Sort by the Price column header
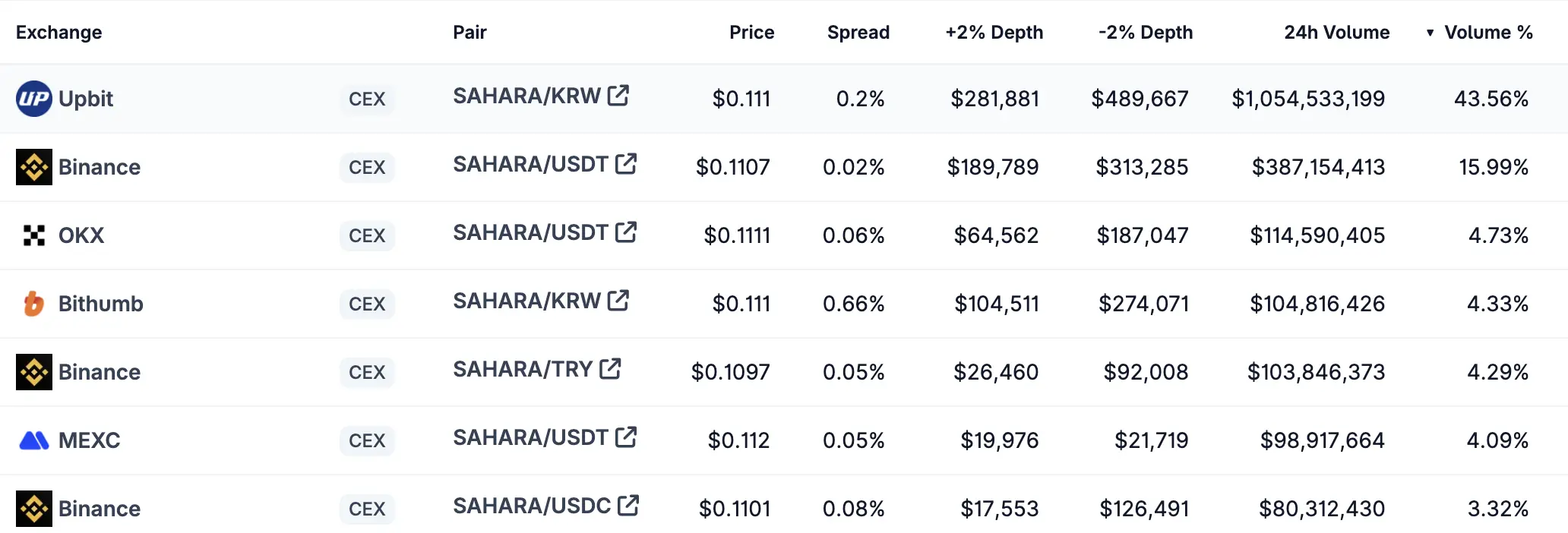1568x533 pixels. (x=751, y=33)
